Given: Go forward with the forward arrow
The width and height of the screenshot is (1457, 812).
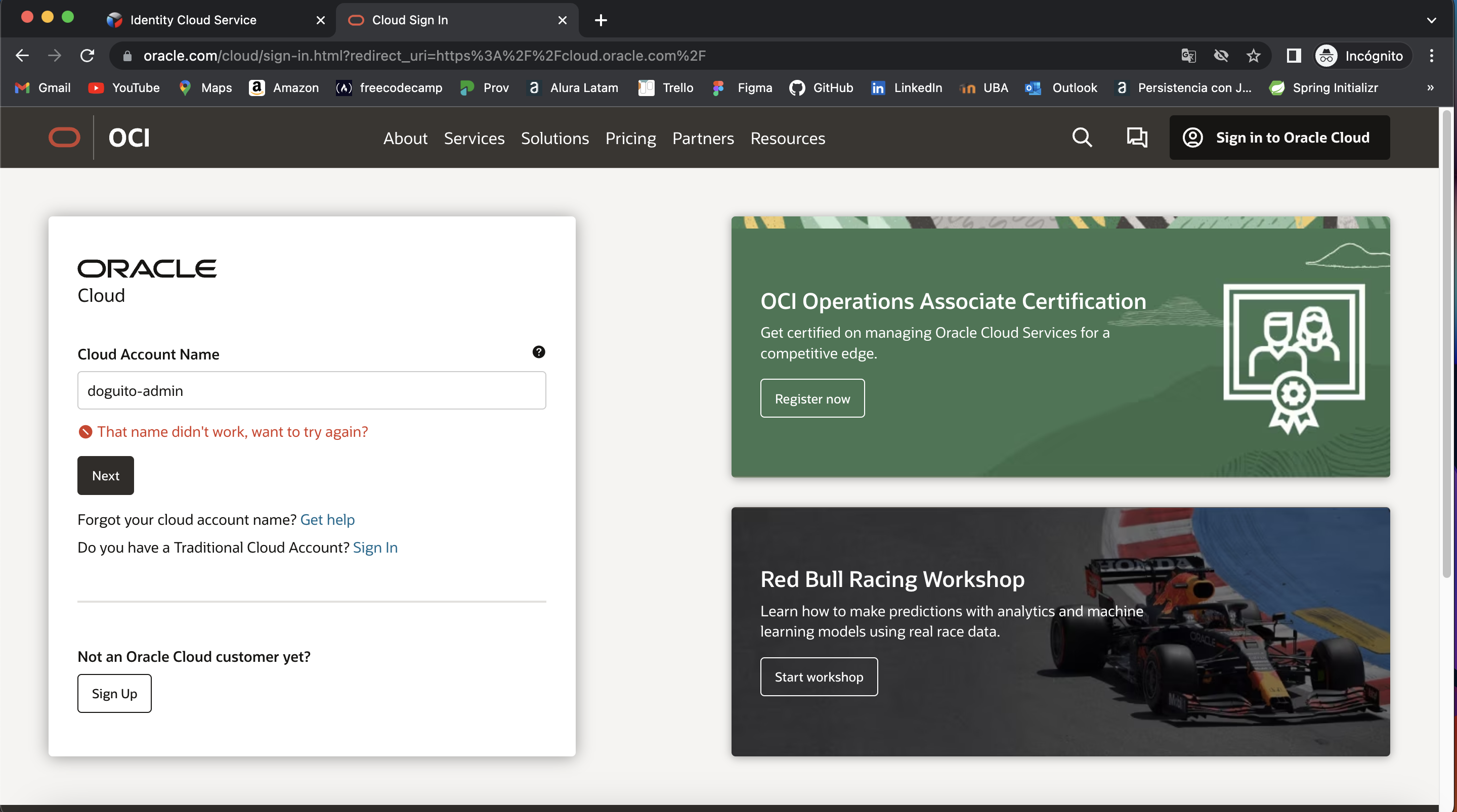Looking at the screenshot, I should point(54,56).
